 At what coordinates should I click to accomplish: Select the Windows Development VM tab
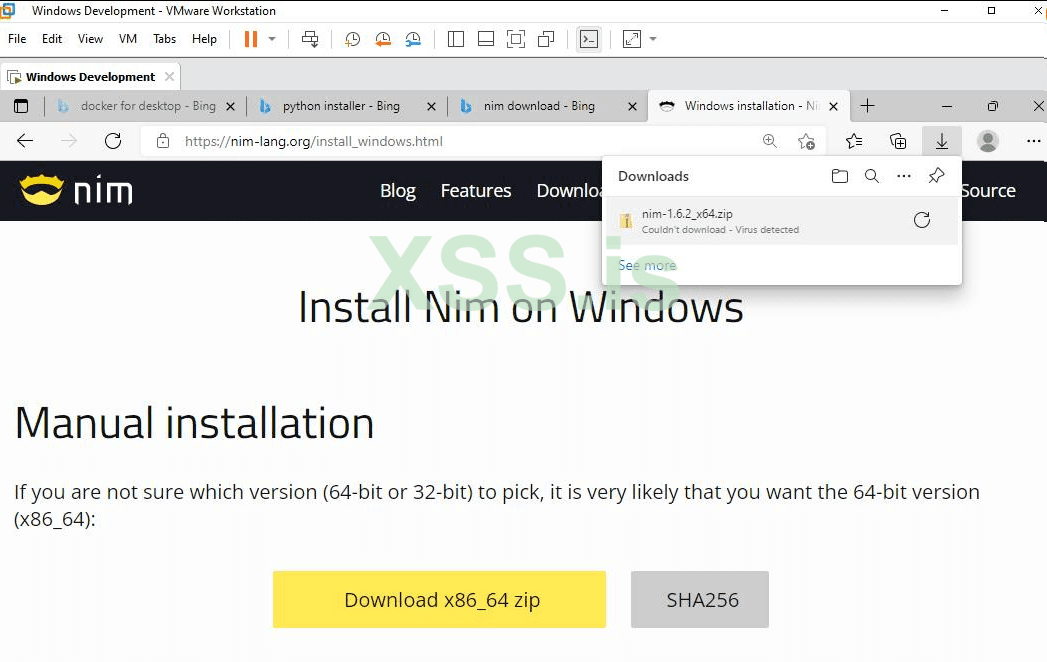(x=90, y=77)
